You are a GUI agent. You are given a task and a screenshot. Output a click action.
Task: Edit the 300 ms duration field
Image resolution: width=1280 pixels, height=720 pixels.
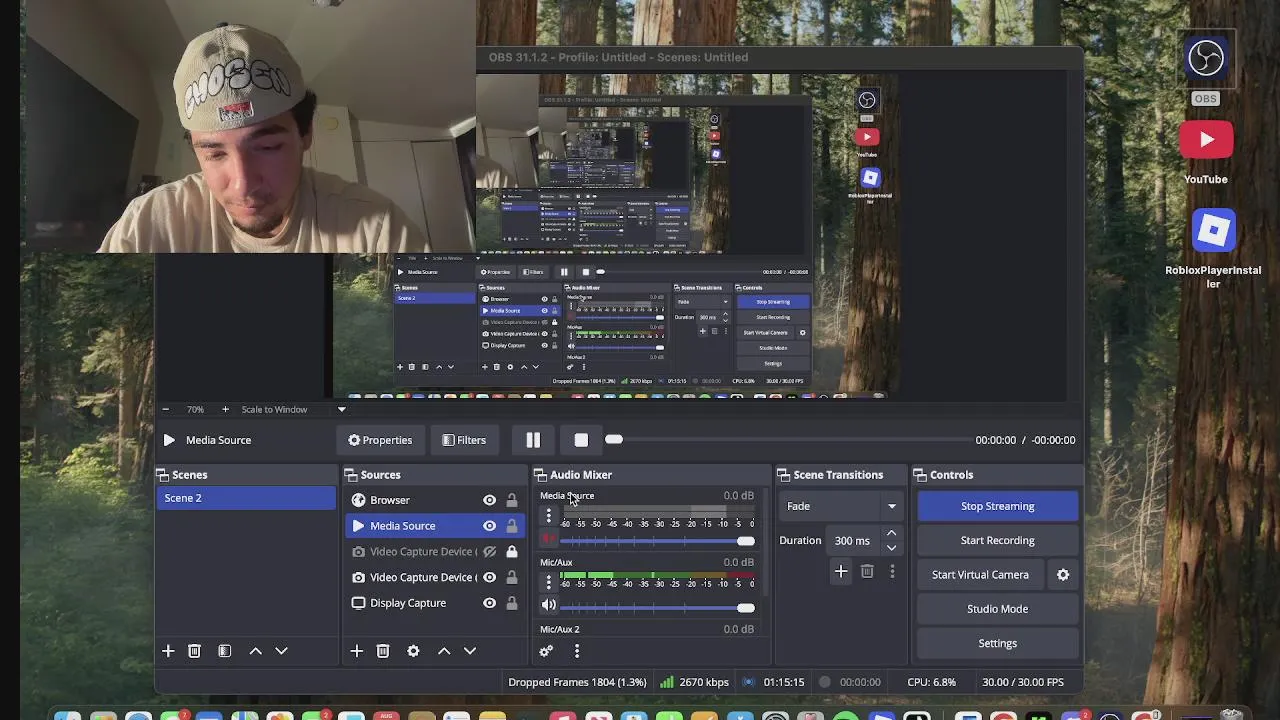(x=853, y=541)
